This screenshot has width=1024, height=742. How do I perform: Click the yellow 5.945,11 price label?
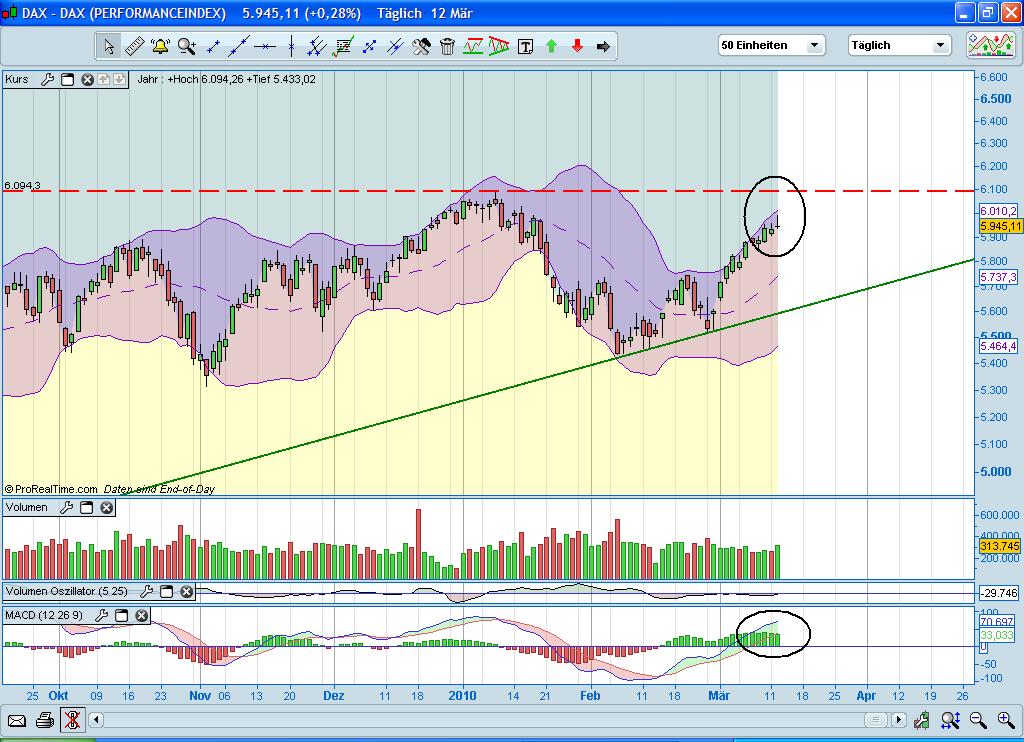pyautogui.click(x=1000, y=226)
